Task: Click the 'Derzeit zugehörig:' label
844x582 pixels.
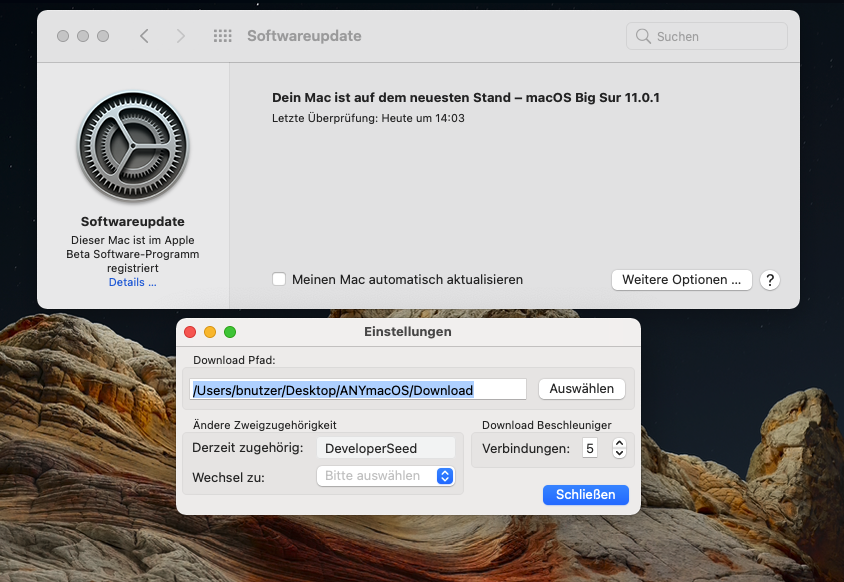Action: click(x=248, y=448)
